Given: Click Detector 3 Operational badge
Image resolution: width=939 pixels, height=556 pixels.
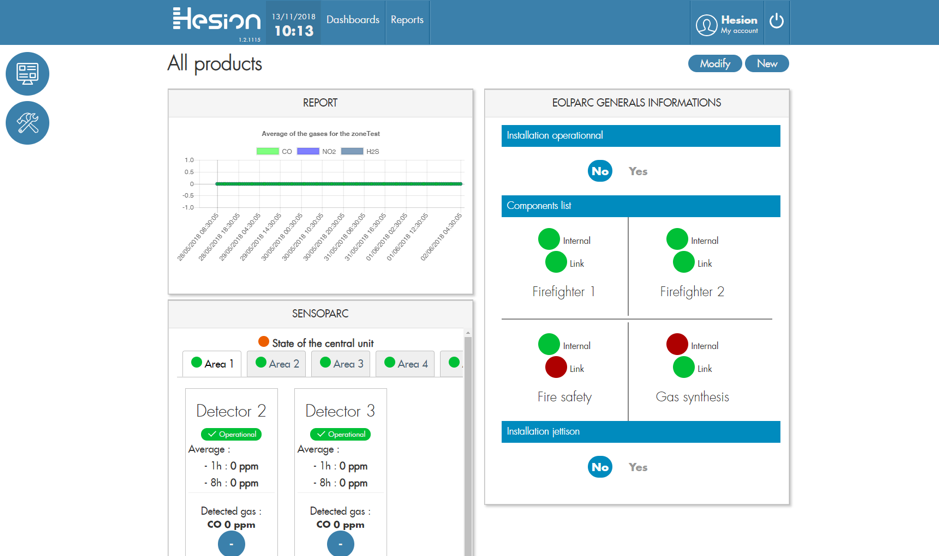Looking at the screenshot, I should [340, 434].
